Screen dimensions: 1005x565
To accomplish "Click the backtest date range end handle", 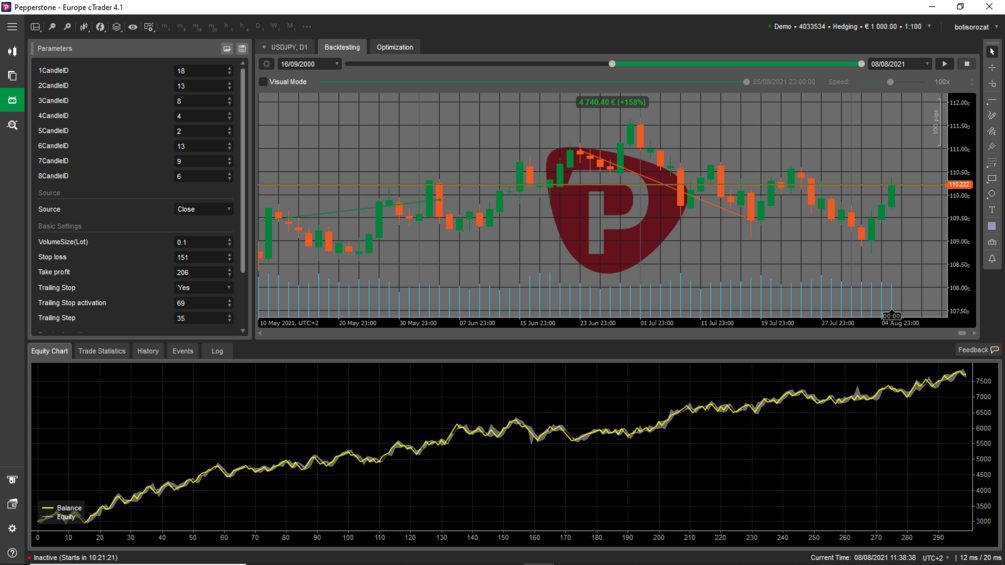I will pos(861,64).
